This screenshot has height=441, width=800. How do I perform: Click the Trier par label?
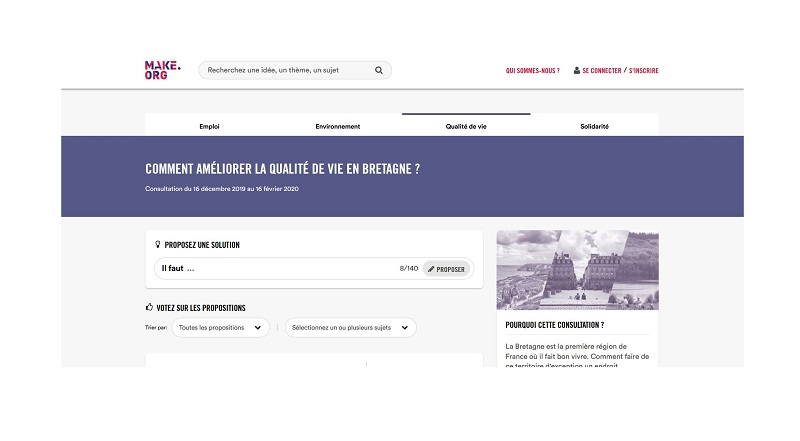point(156,328)
